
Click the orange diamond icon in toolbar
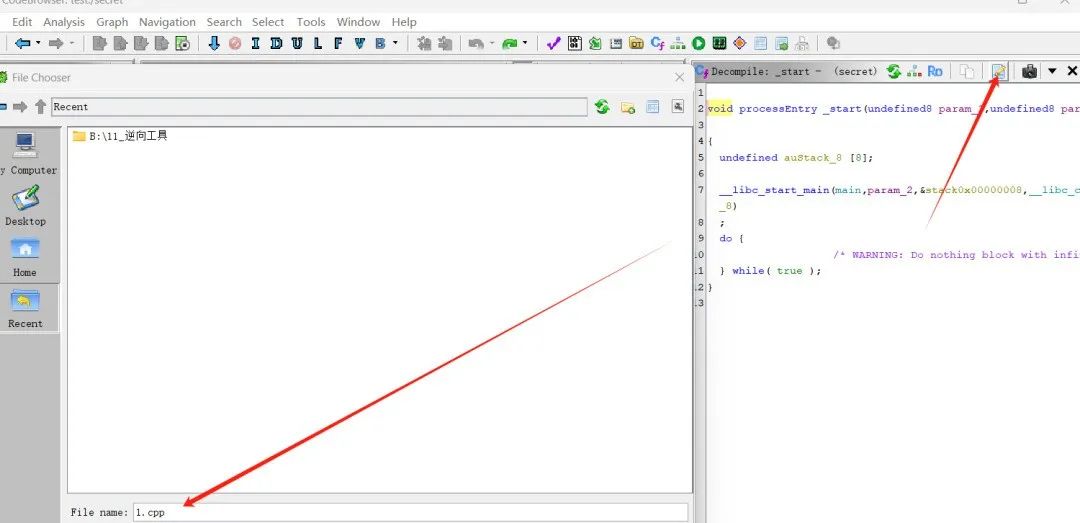(740, 43)
